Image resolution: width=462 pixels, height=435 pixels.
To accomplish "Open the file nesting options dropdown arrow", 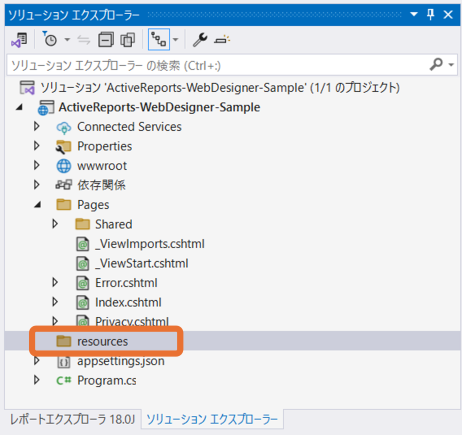I will point(175,40).
